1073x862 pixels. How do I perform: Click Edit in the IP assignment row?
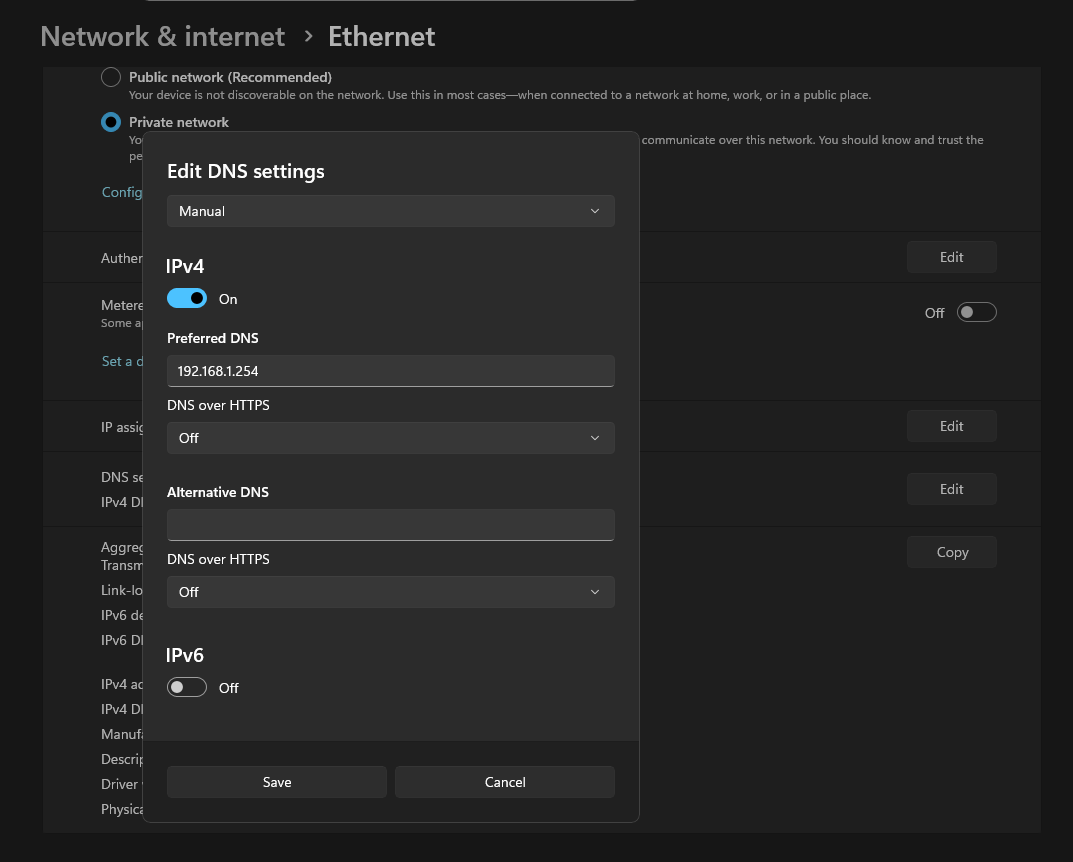coord(951,426)
